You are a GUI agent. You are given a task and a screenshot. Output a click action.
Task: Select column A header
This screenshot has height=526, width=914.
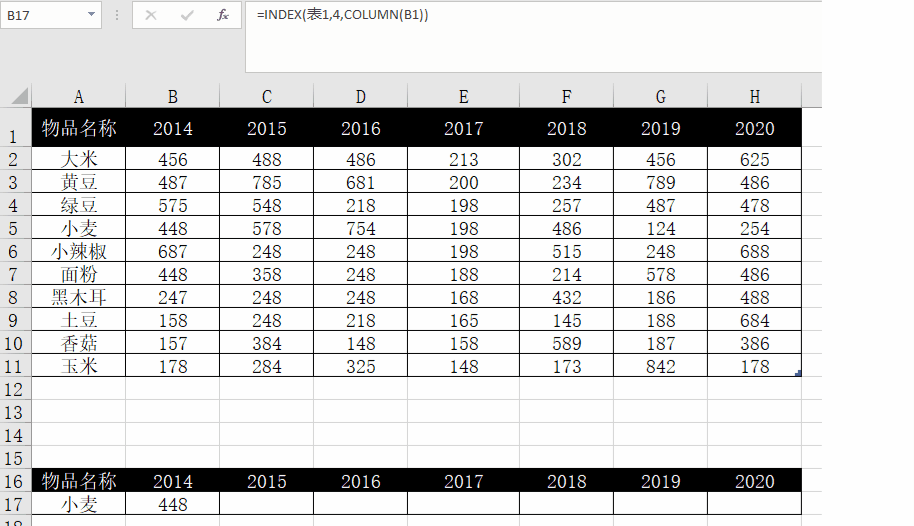tap(79, 96)
